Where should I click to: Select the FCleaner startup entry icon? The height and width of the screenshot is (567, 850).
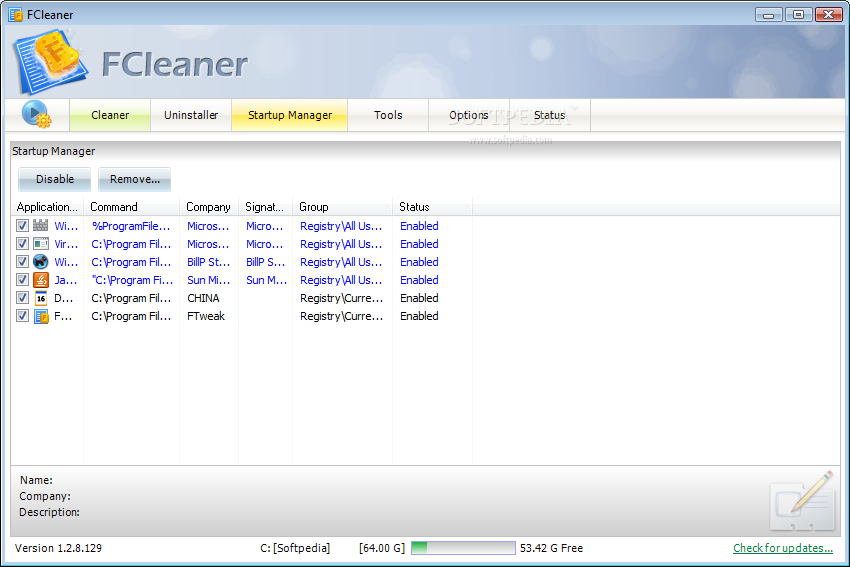[x=41, y=316]
